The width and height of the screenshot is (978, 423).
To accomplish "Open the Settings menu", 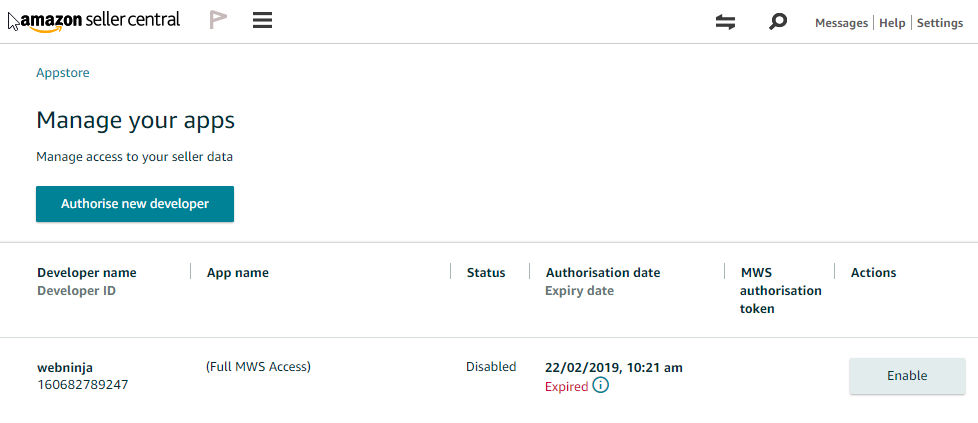I will (x=940, y=23).
